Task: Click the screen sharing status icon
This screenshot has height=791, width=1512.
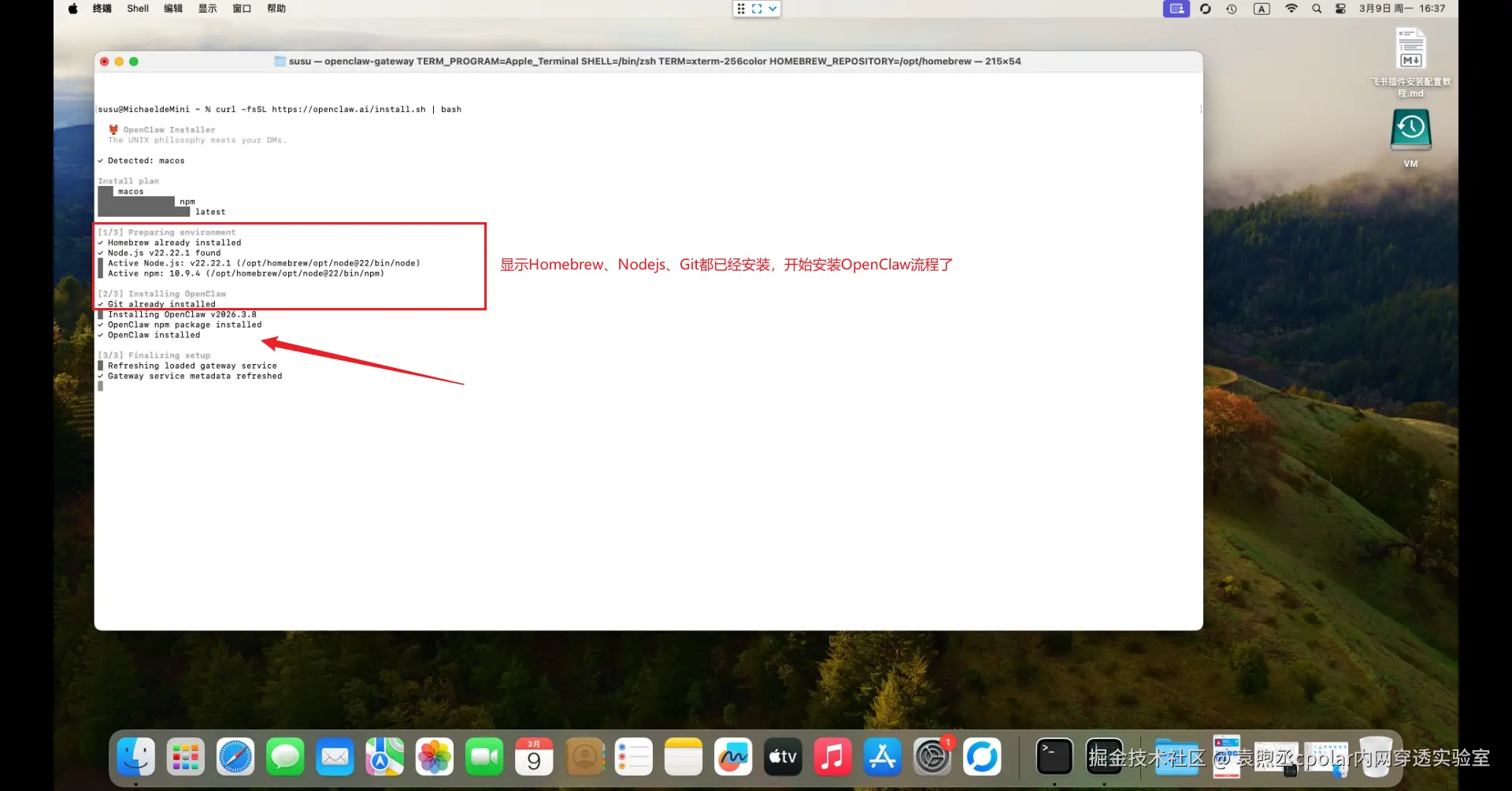Action: [x=1177, y=9]
